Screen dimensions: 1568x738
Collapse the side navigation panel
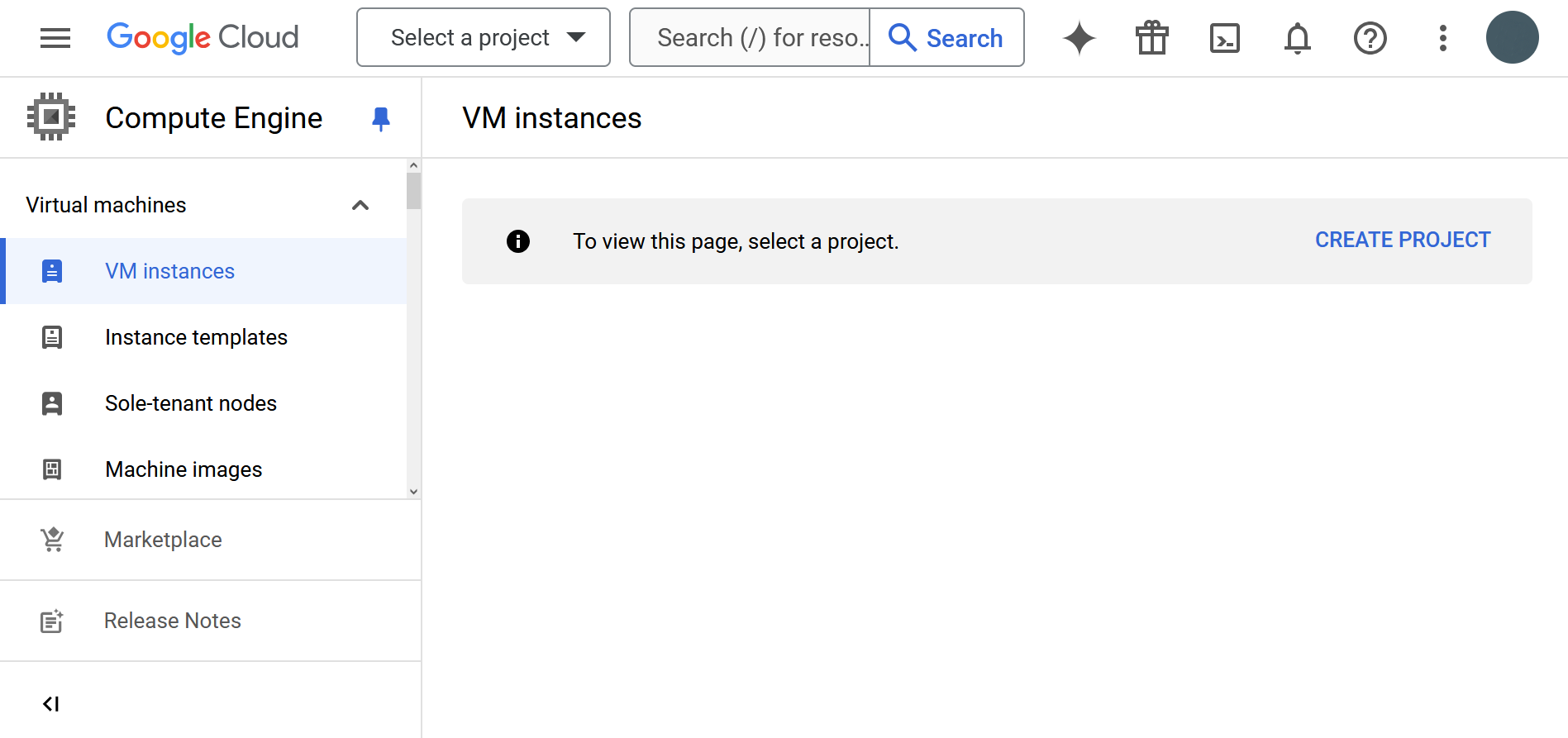(x=51, y=704)
